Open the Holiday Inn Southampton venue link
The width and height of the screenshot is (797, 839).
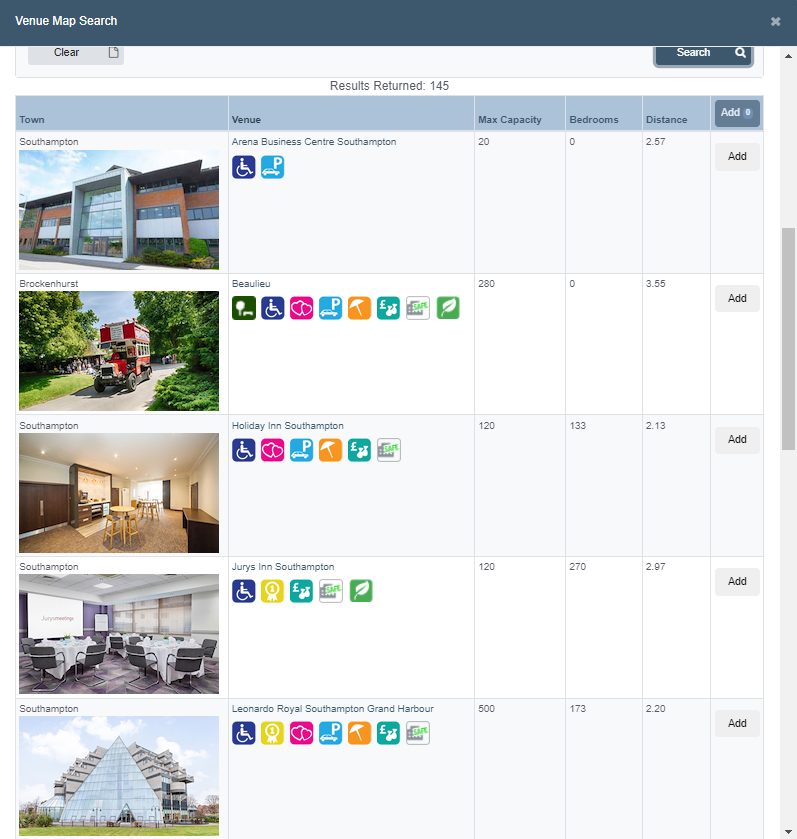[288, 426]
